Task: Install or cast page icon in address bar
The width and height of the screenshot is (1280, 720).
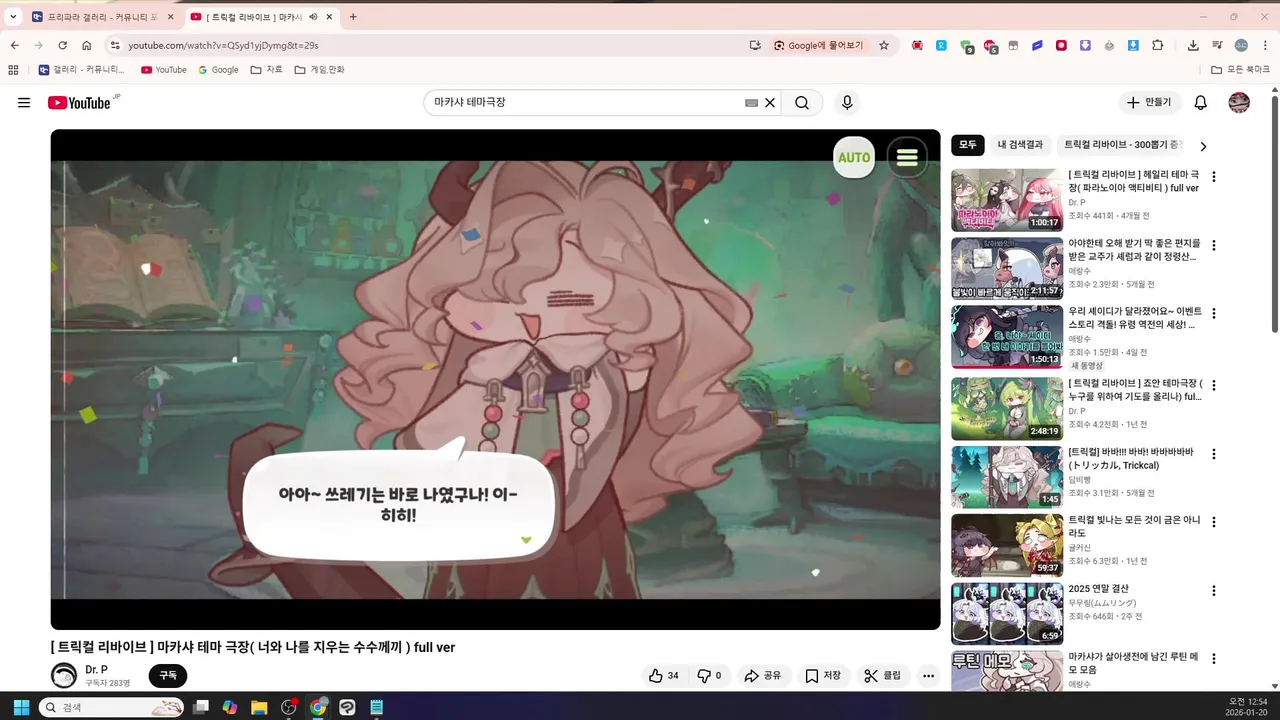Action: (x=755, y=45)
